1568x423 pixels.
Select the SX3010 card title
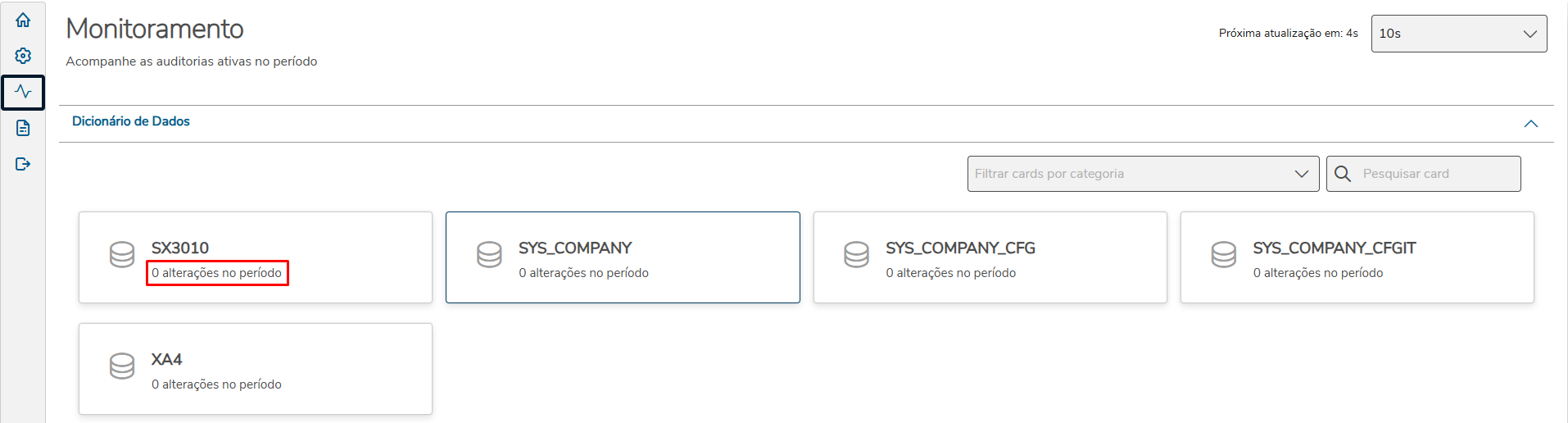(x=180, y=248)
